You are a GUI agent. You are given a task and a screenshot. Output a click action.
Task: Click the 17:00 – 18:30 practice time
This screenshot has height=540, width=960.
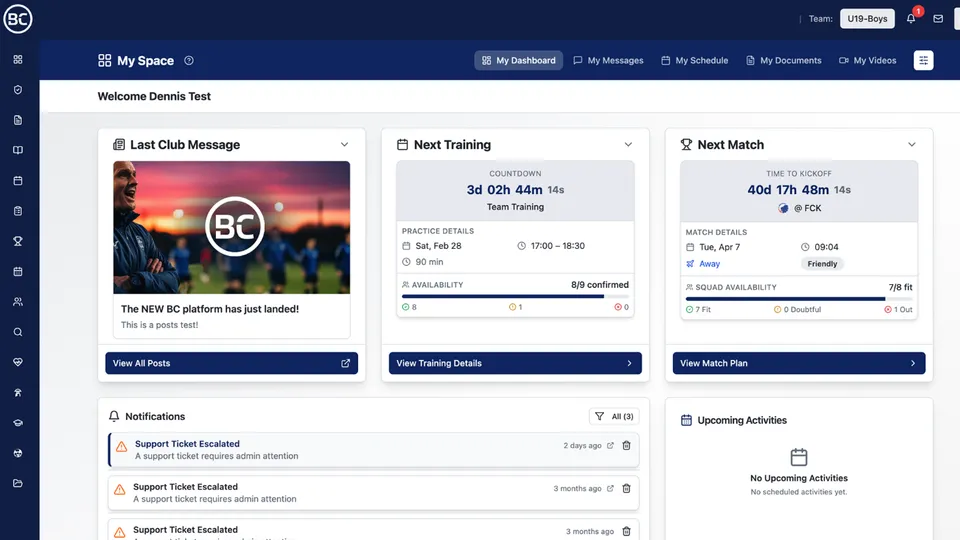[558, 246]
